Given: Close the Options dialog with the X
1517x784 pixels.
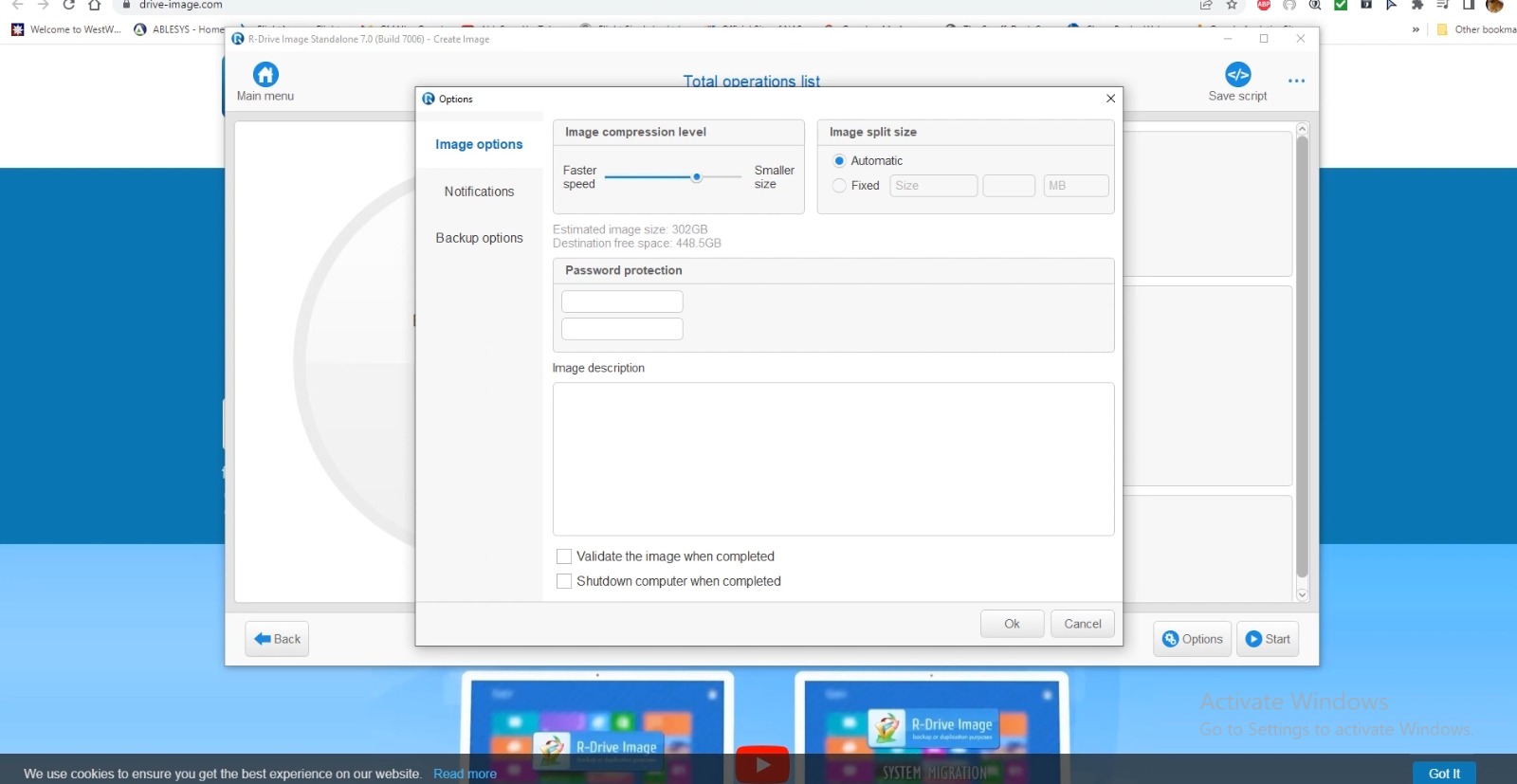Looking at the screenshot, I should (x=1110, y=99).
